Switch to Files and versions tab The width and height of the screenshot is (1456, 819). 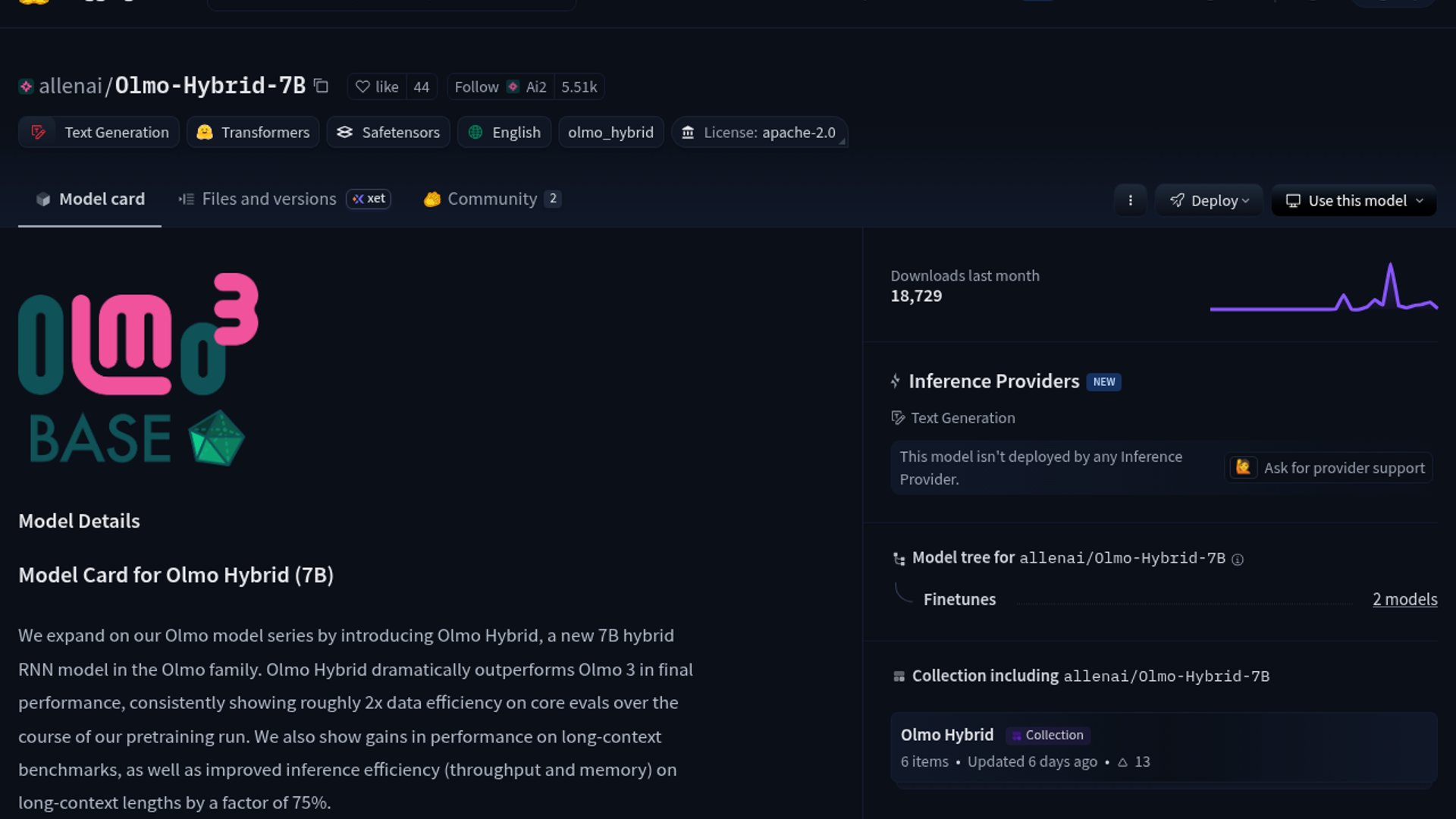point(268,199)
